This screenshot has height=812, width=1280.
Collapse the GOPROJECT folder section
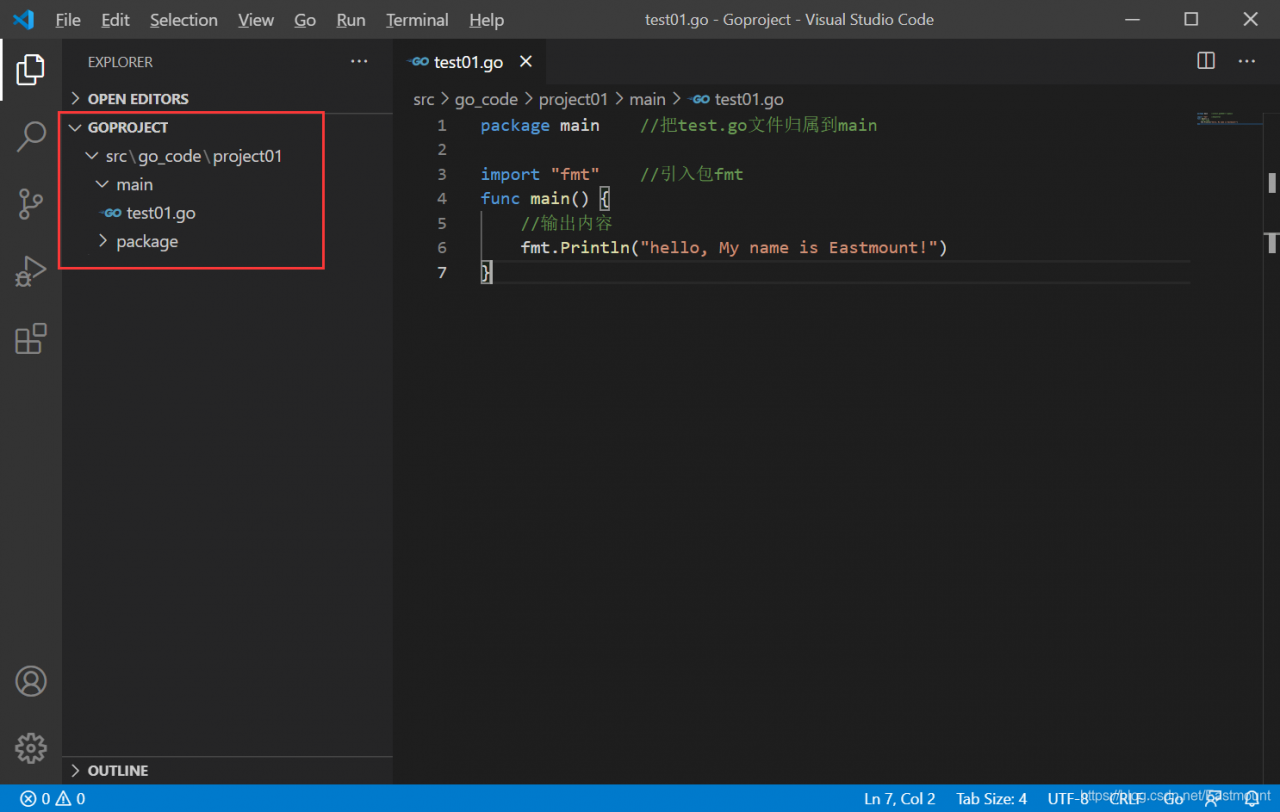coord(127,128)
